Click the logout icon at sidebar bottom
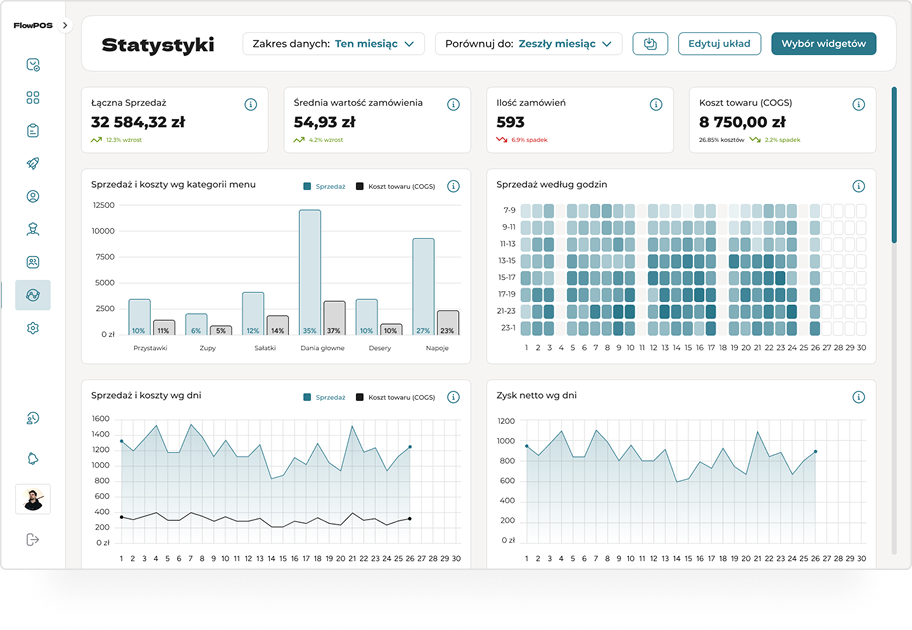Image resolution: width=912 pixels, height=630 pixels. [x=33, y=538]
